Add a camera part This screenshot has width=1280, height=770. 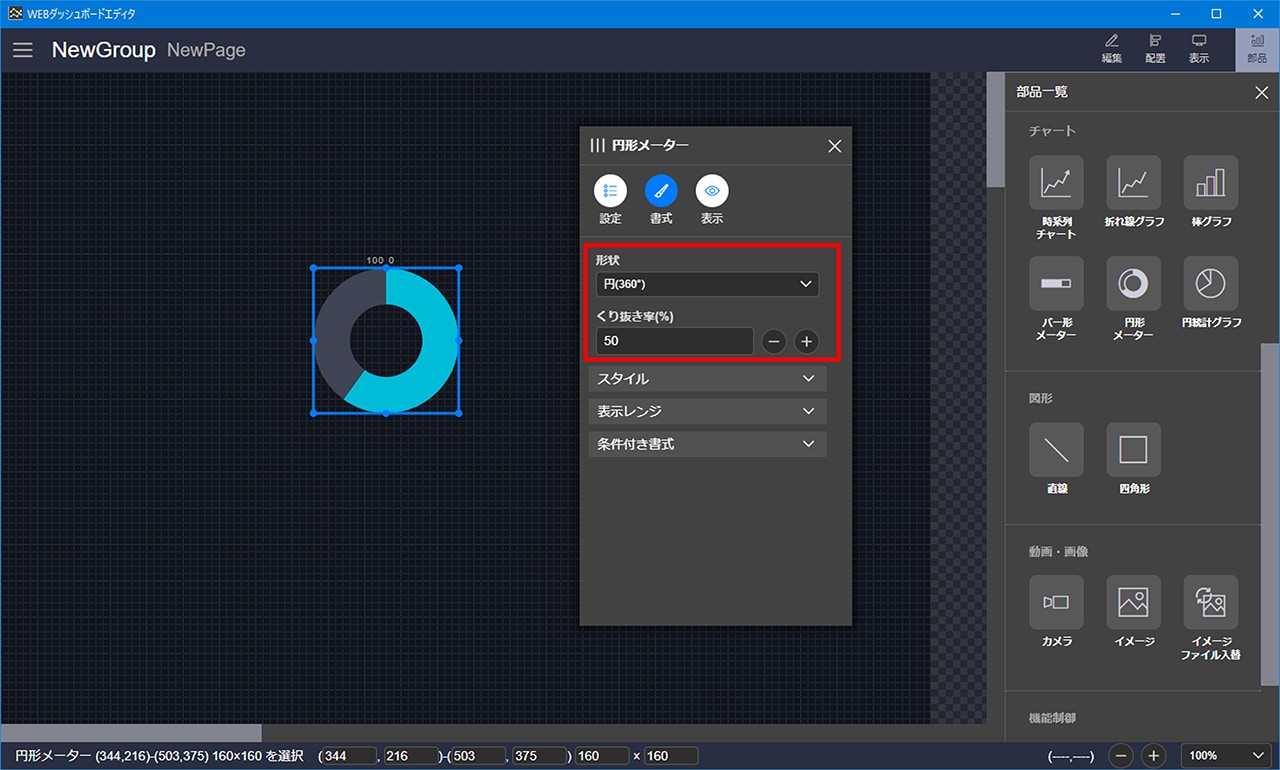pyautogui.click(x=1056, y=602)
